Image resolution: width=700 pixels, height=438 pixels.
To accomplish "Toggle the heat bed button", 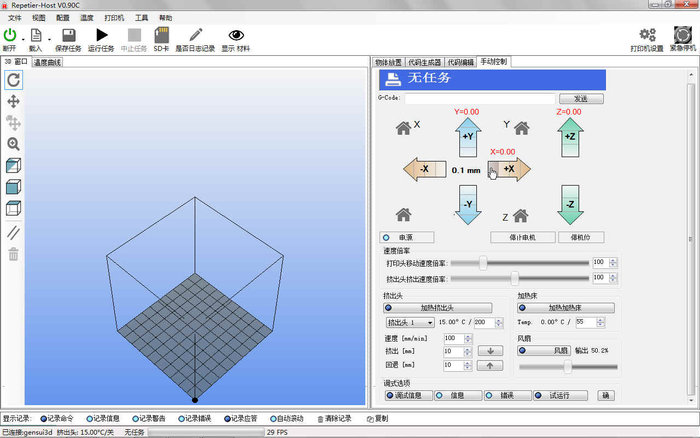I will [x=559, y=308].
